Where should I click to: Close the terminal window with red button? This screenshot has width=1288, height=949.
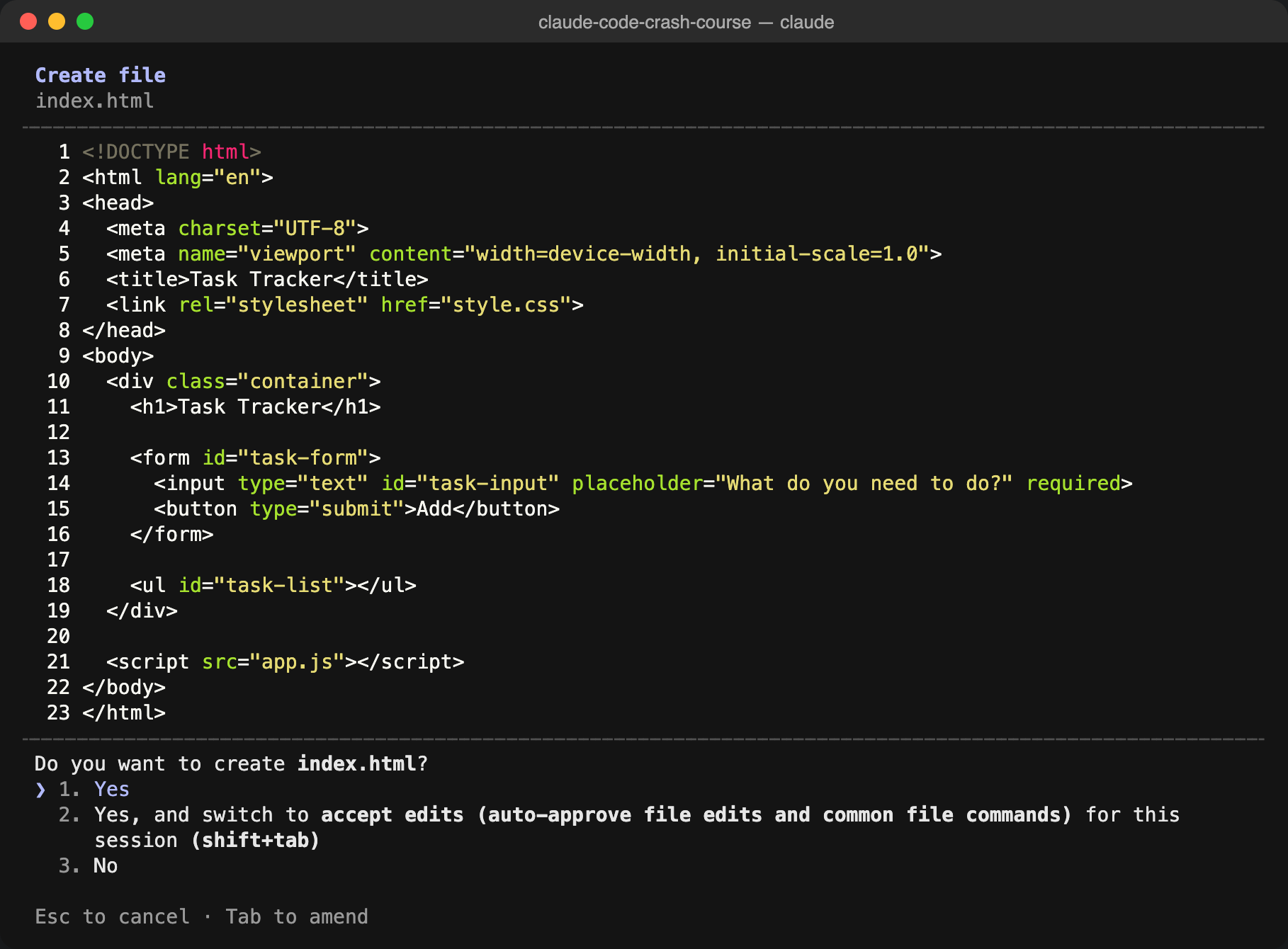[28, 21]
